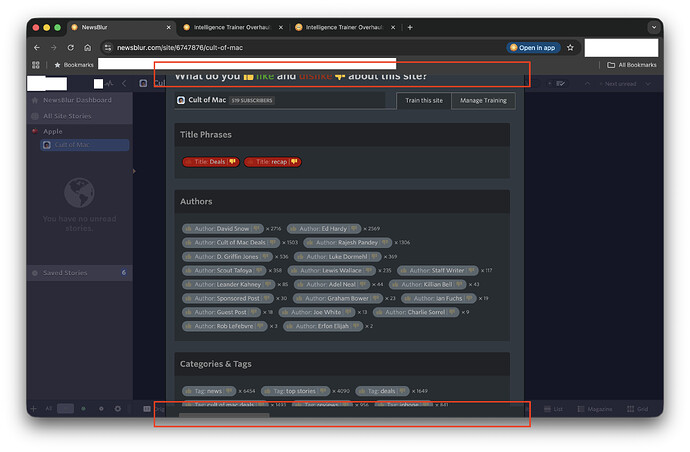Click thumbs-down icon on Author: Ed Hardy
The image size is (690, 452).
pyautogui.click(x=356, y=229)
